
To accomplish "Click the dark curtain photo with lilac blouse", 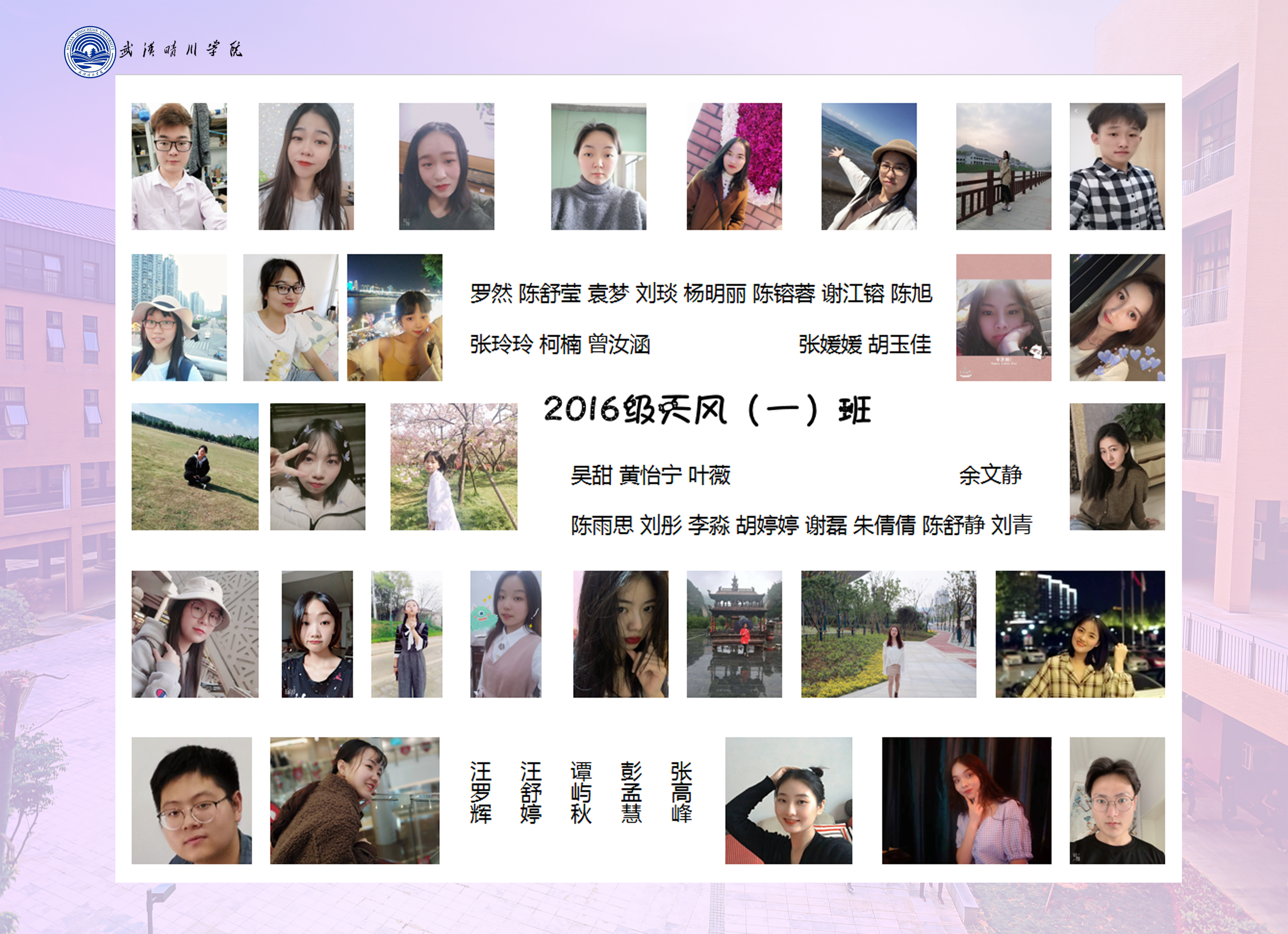I will pos(966,801).
